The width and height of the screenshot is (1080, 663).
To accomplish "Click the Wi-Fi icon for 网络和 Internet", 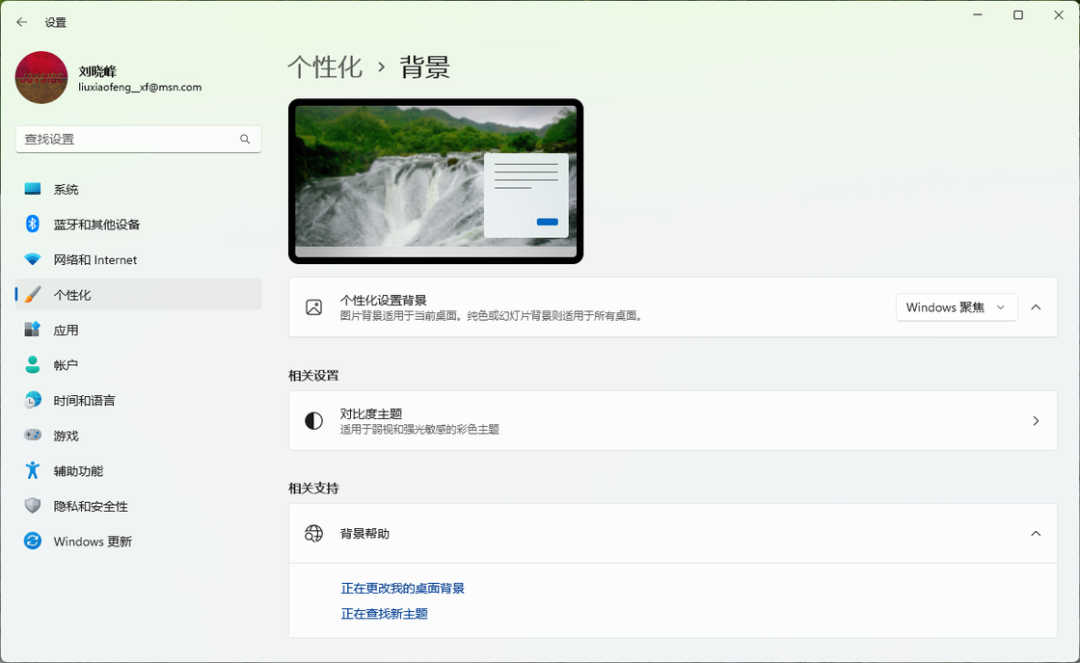I will click(x=32, y=260).
